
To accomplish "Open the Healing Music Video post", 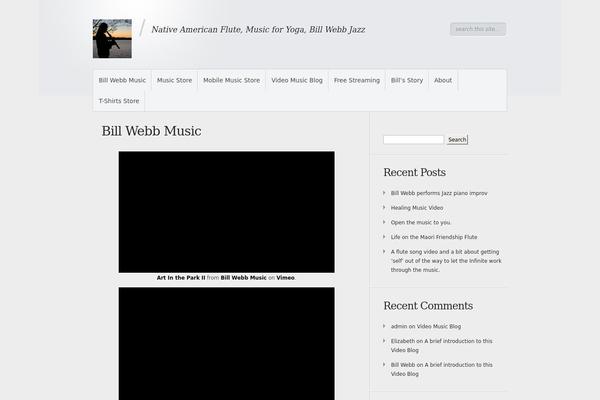I will pos(417,208).
